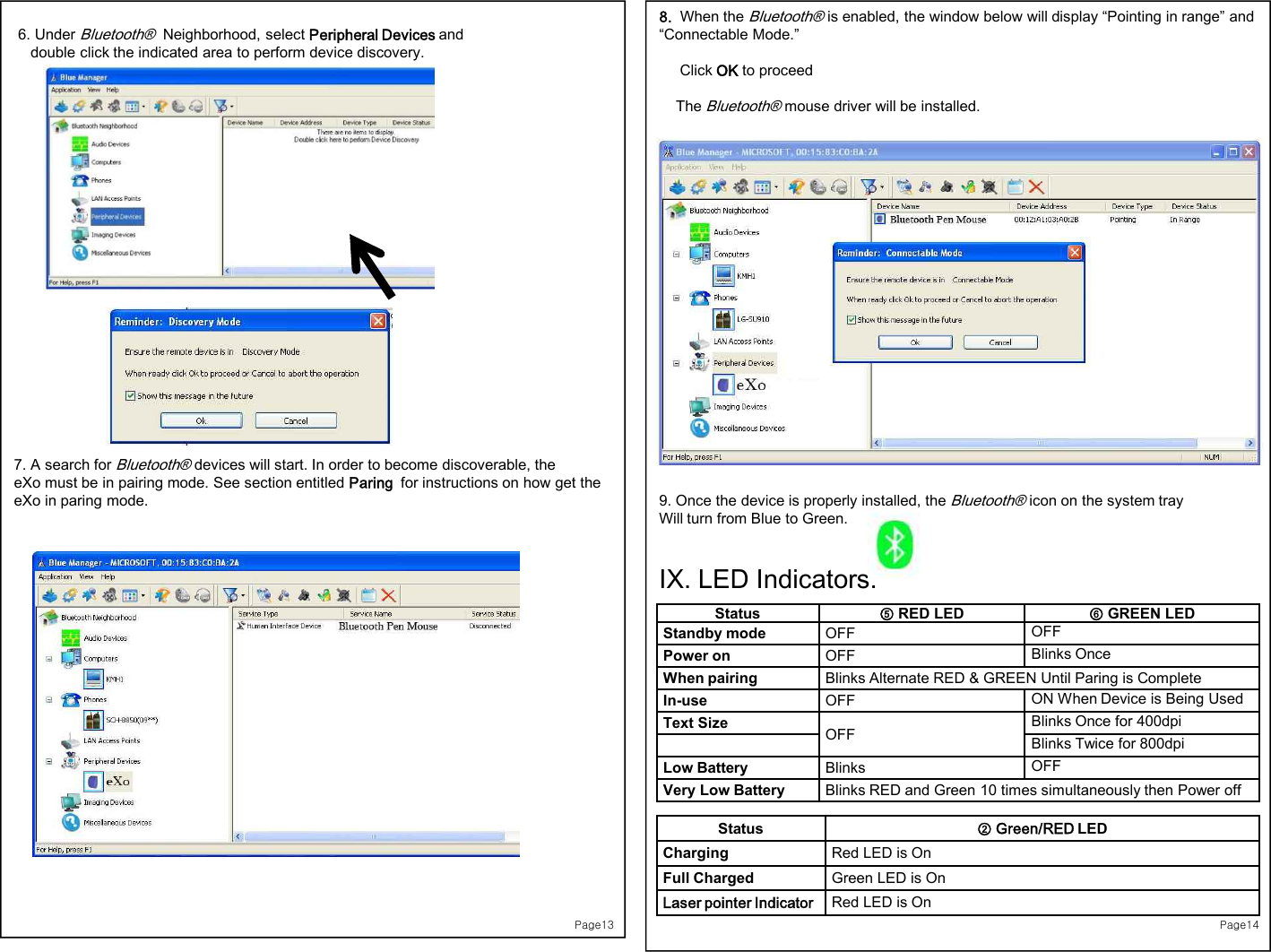The height and width of the screenshot is (952, 1271).
Task: Collapse Phones node in Connectable Mode window
Action: (677, 298)
